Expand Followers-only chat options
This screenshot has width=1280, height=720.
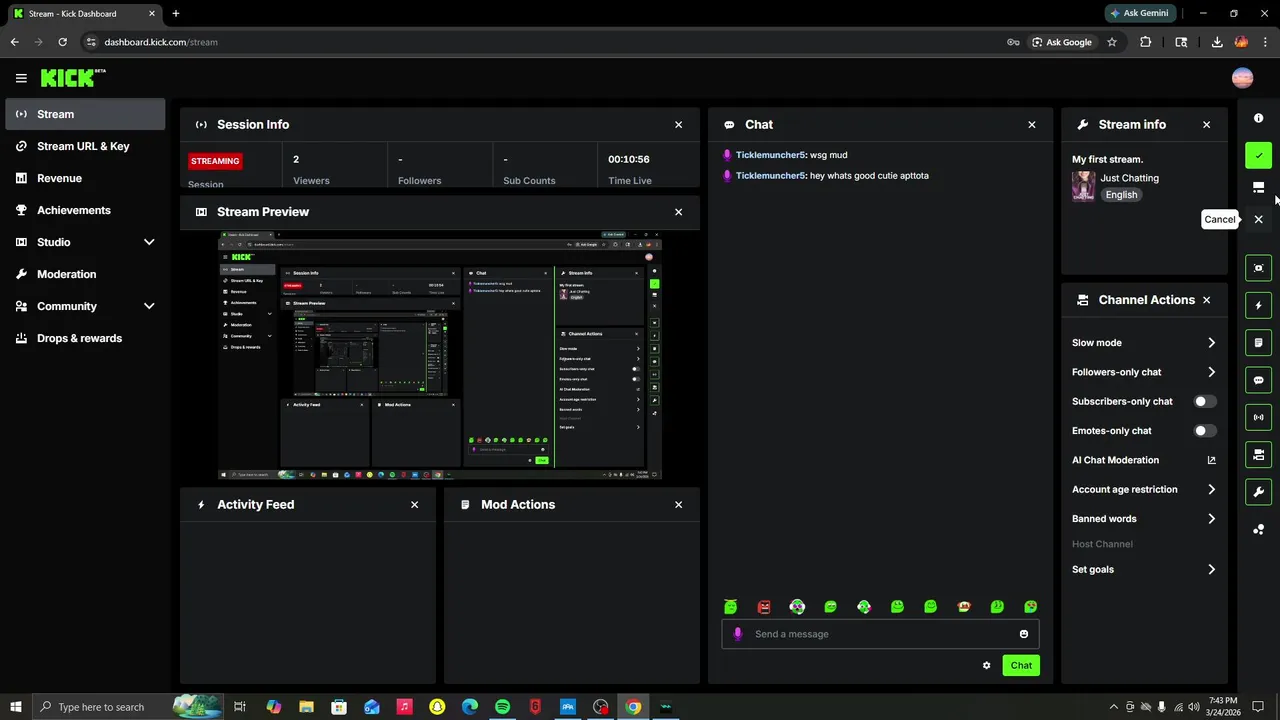pos(1211,372)
